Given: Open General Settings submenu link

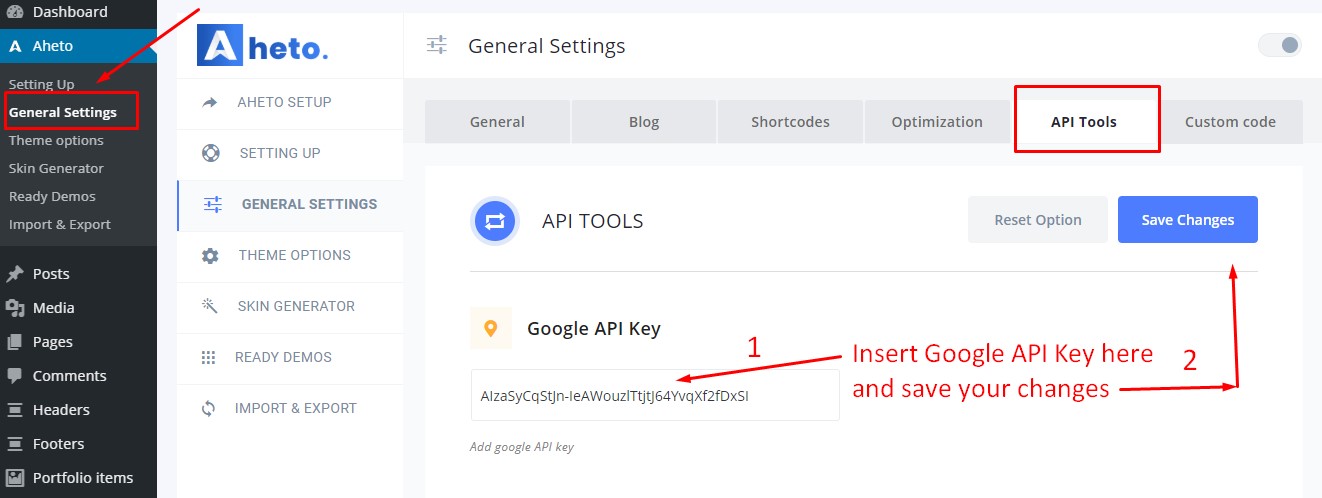Looking at the screenshot, I should 63,112.
